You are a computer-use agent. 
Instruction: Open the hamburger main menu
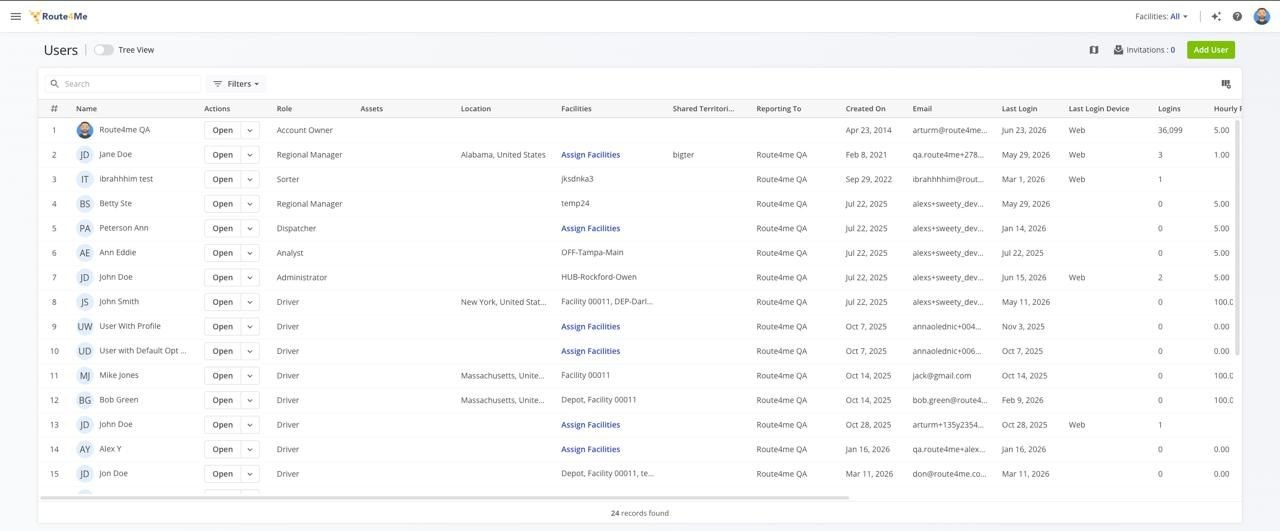point(15,16)
